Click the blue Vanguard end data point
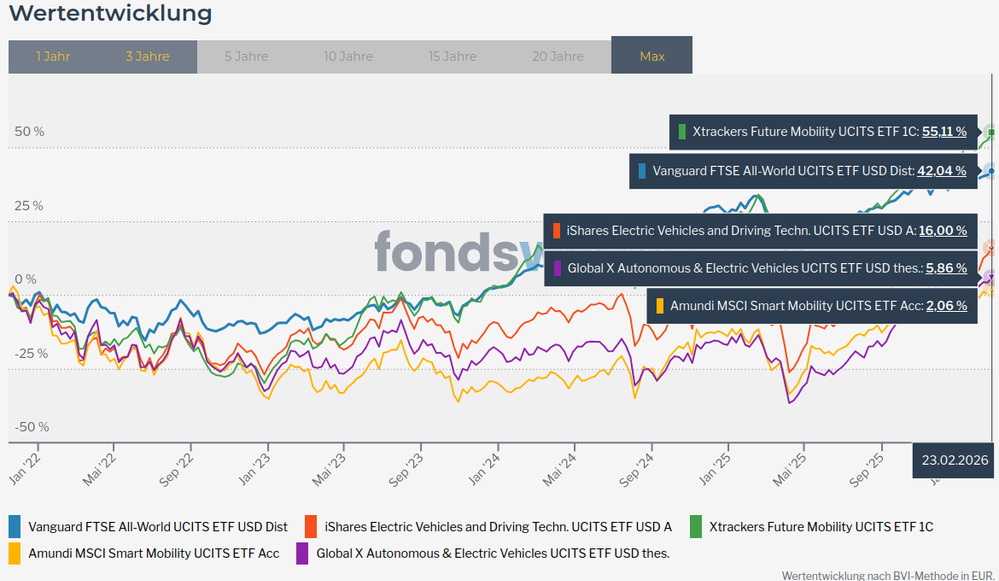999x581 pixels. click(x=991, y=170)
